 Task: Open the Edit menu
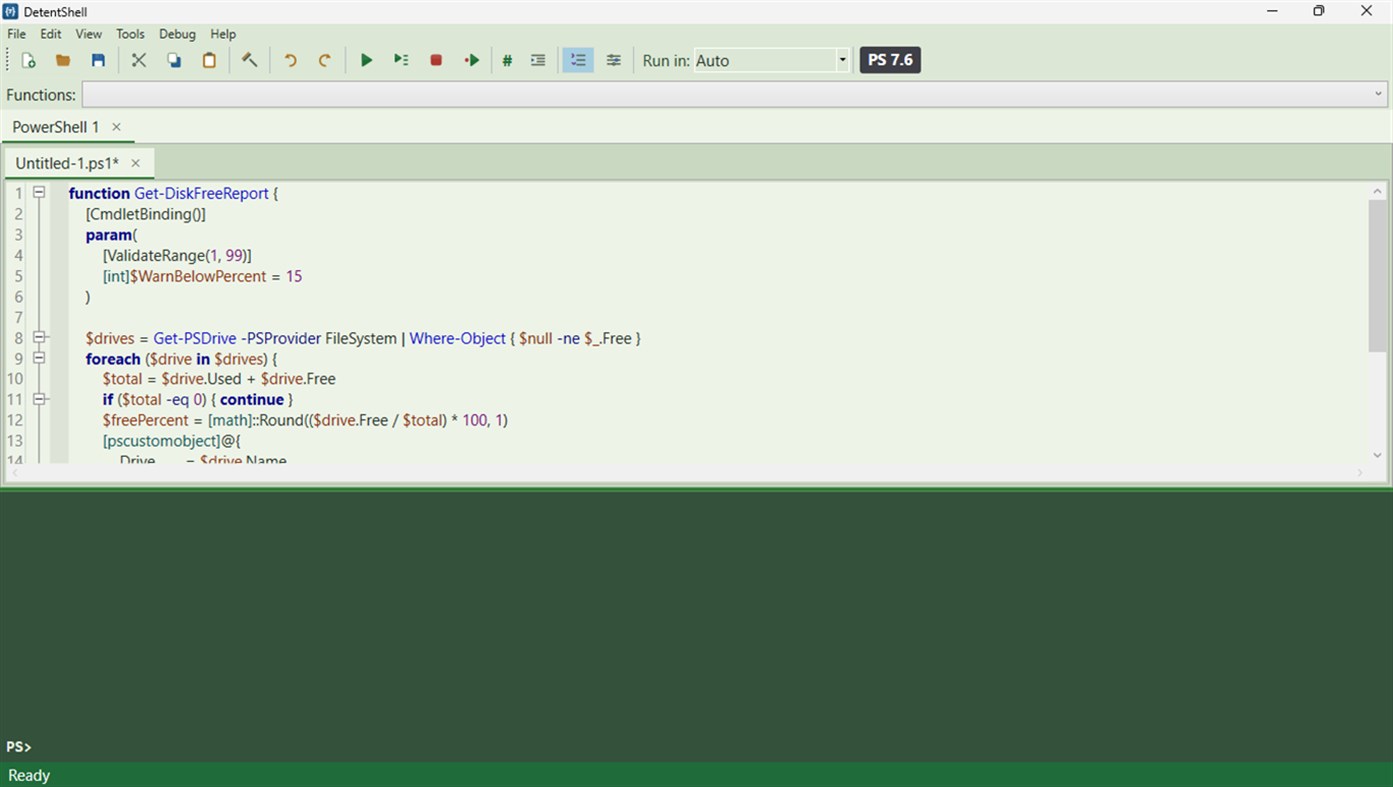click(51, 34)
